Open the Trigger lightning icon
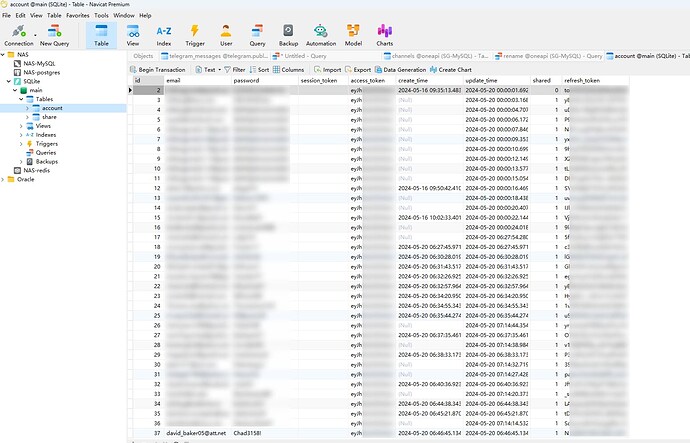 [x=195, y=35]
